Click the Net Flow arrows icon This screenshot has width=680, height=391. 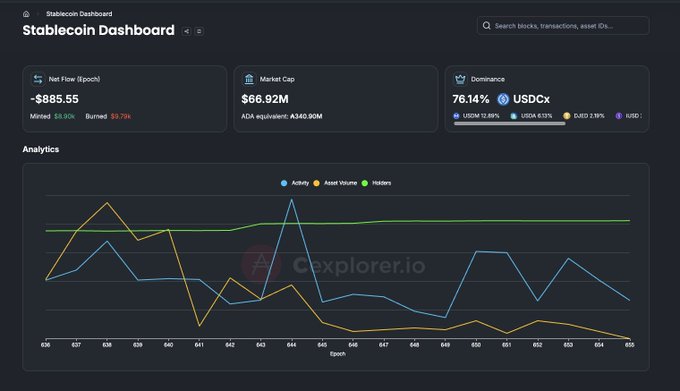click(38, 79)
